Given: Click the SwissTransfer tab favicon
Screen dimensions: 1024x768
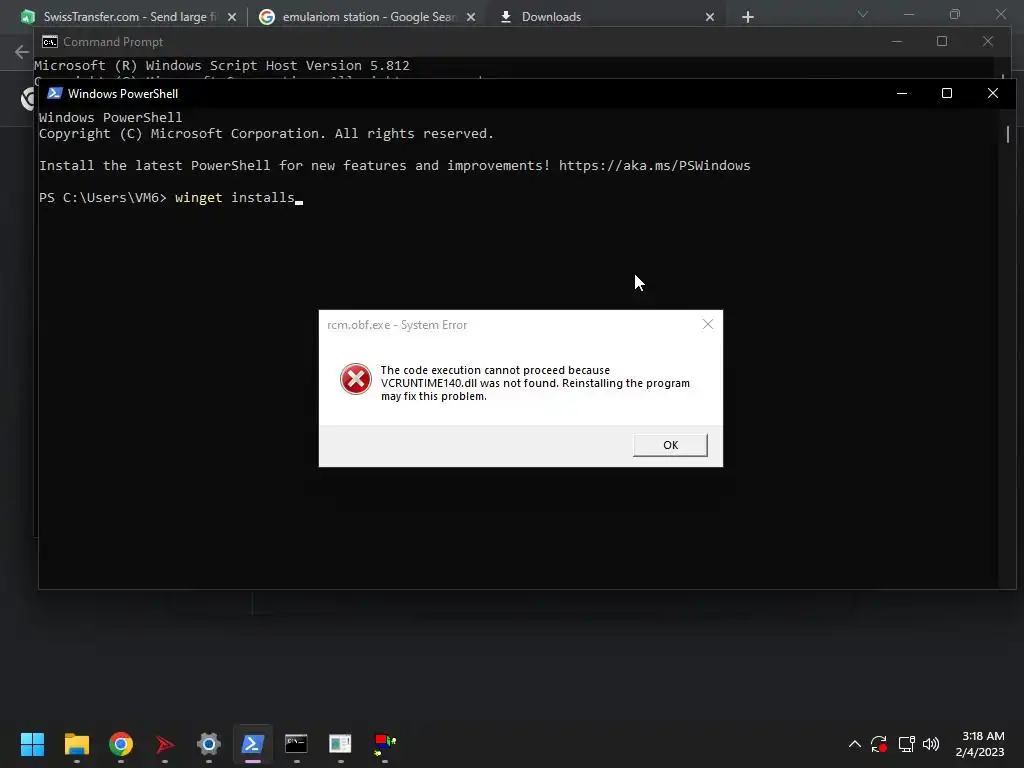Looking at the screenshot, I should (27, 16).
